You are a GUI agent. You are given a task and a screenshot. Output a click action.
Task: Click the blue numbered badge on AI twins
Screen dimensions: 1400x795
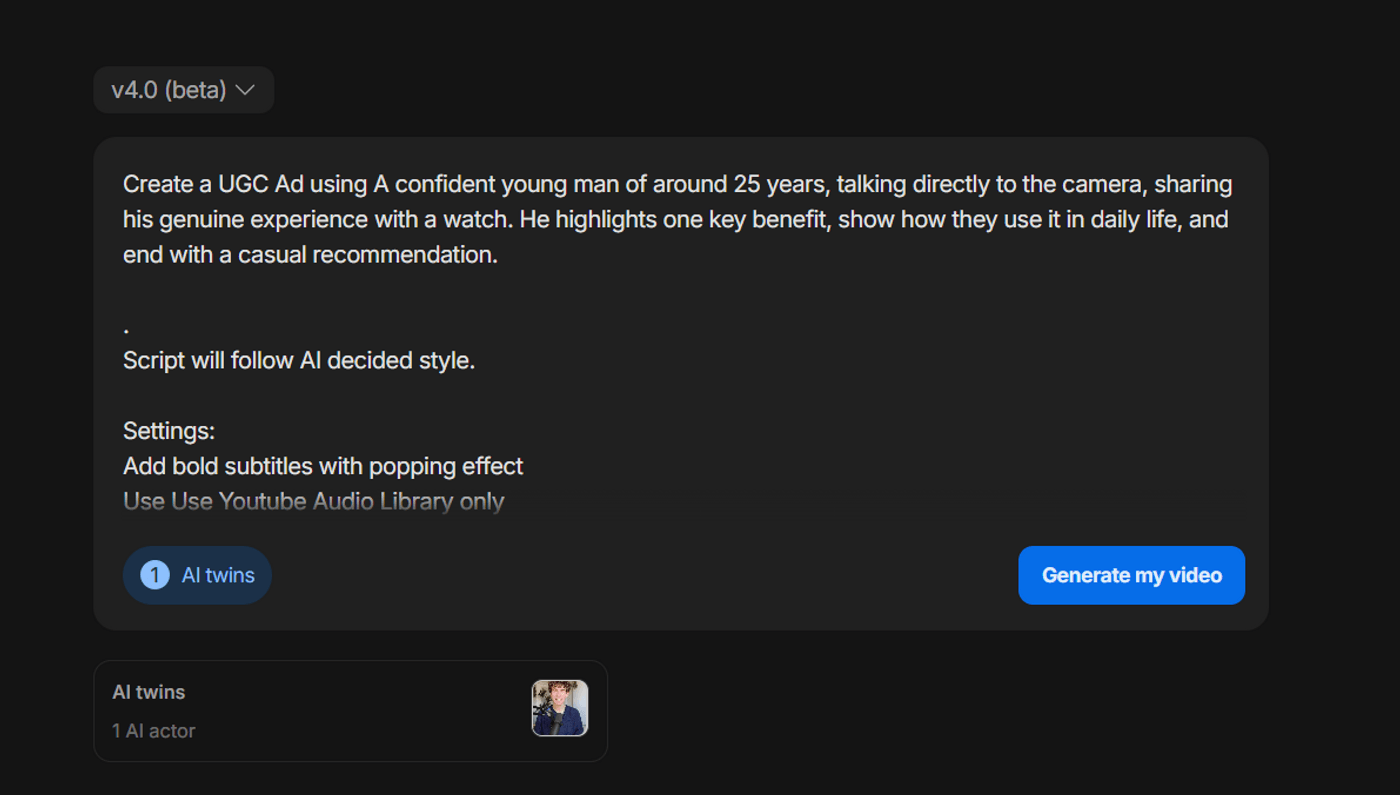click(x=154, y=575)
